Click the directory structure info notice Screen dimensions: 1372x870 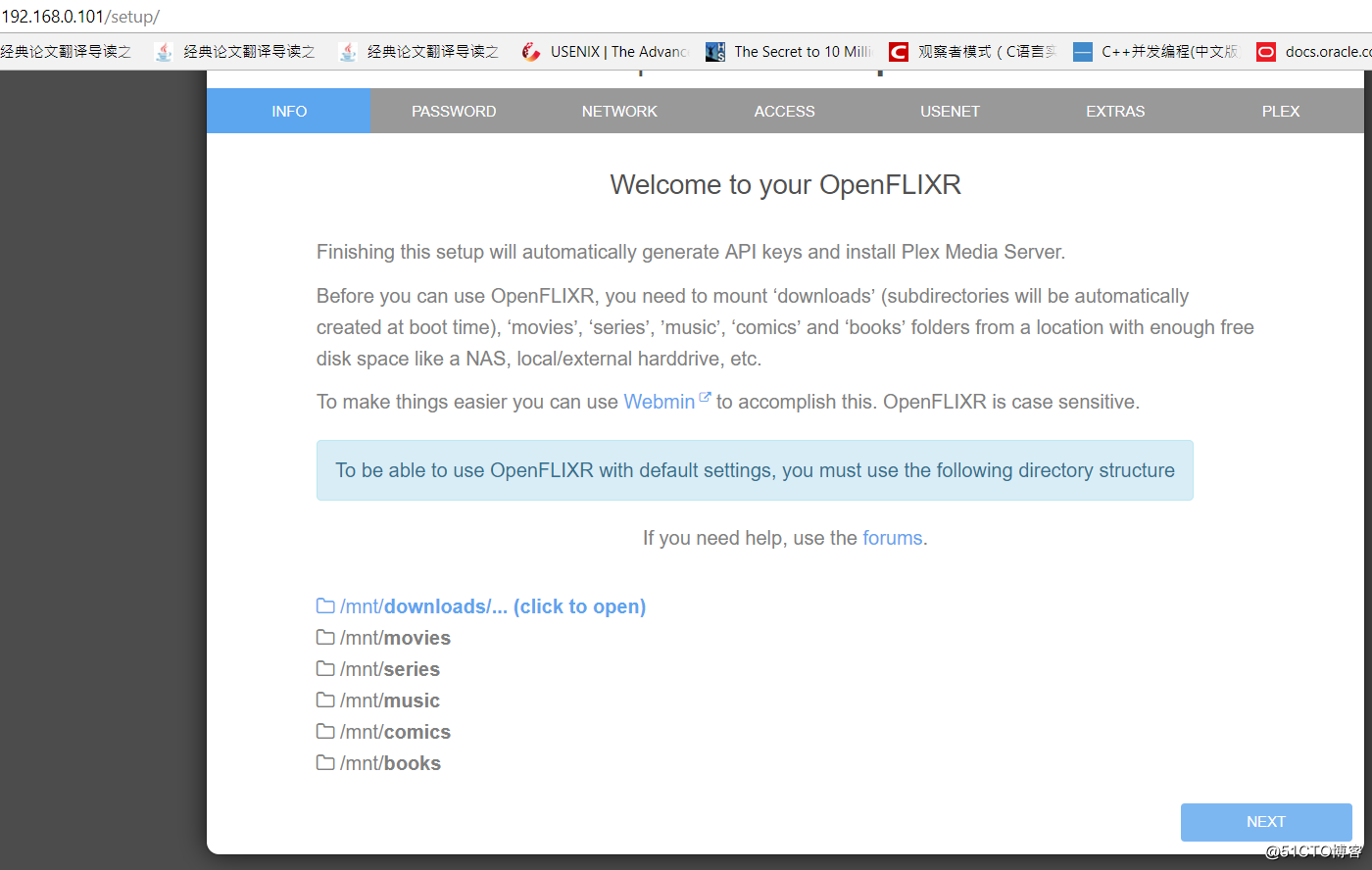click(x=755, y=470)
